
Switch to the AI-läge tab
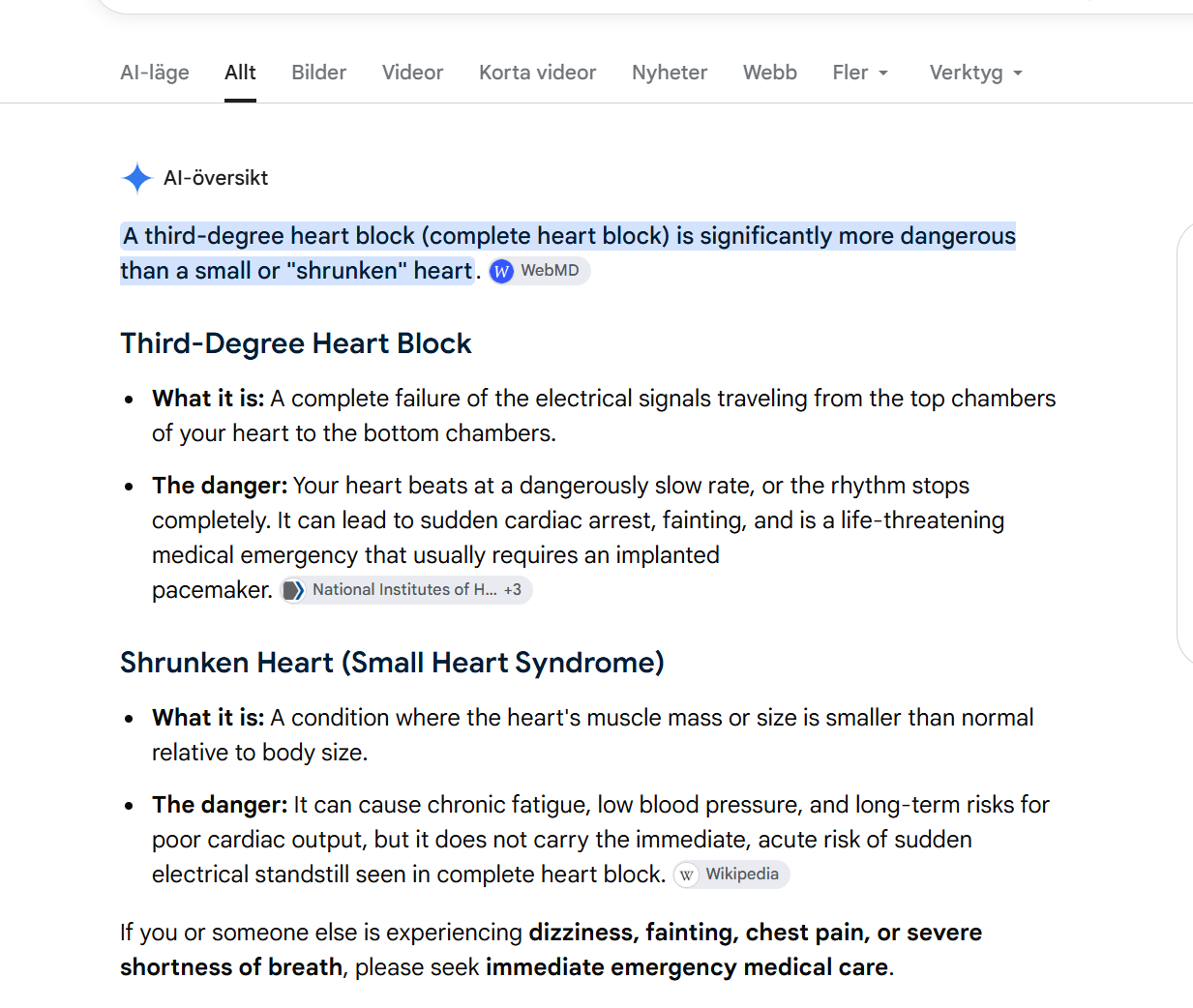tap(155, 73)
